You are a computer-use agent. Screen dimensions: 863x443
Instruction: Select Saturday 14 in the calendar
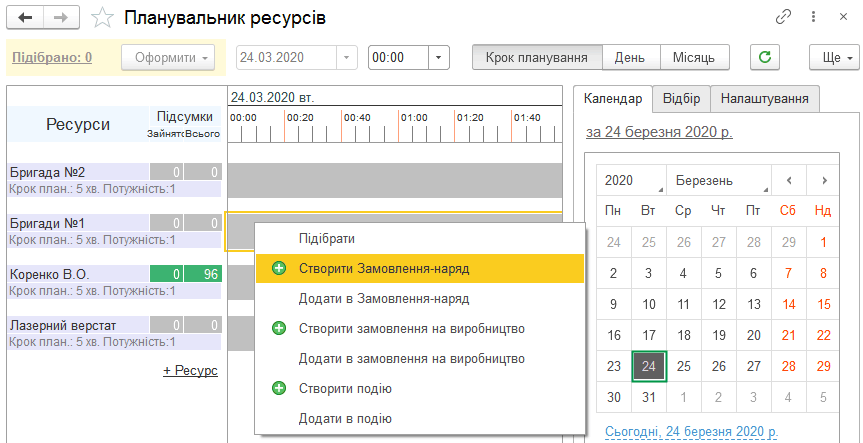coord(789,304)
